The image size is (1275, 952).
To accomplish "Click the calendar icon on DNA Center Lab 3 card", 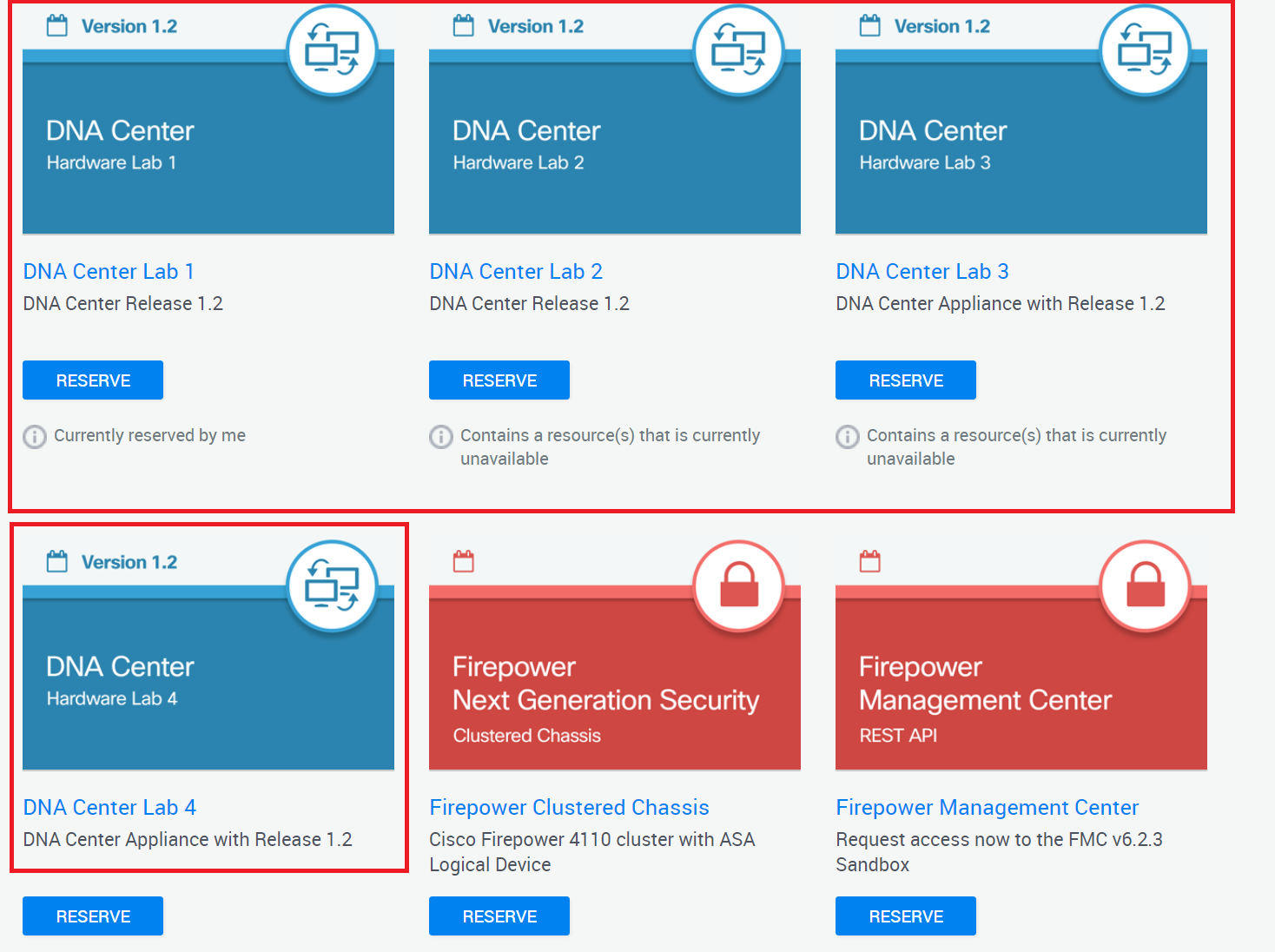I will click(870, 26).
